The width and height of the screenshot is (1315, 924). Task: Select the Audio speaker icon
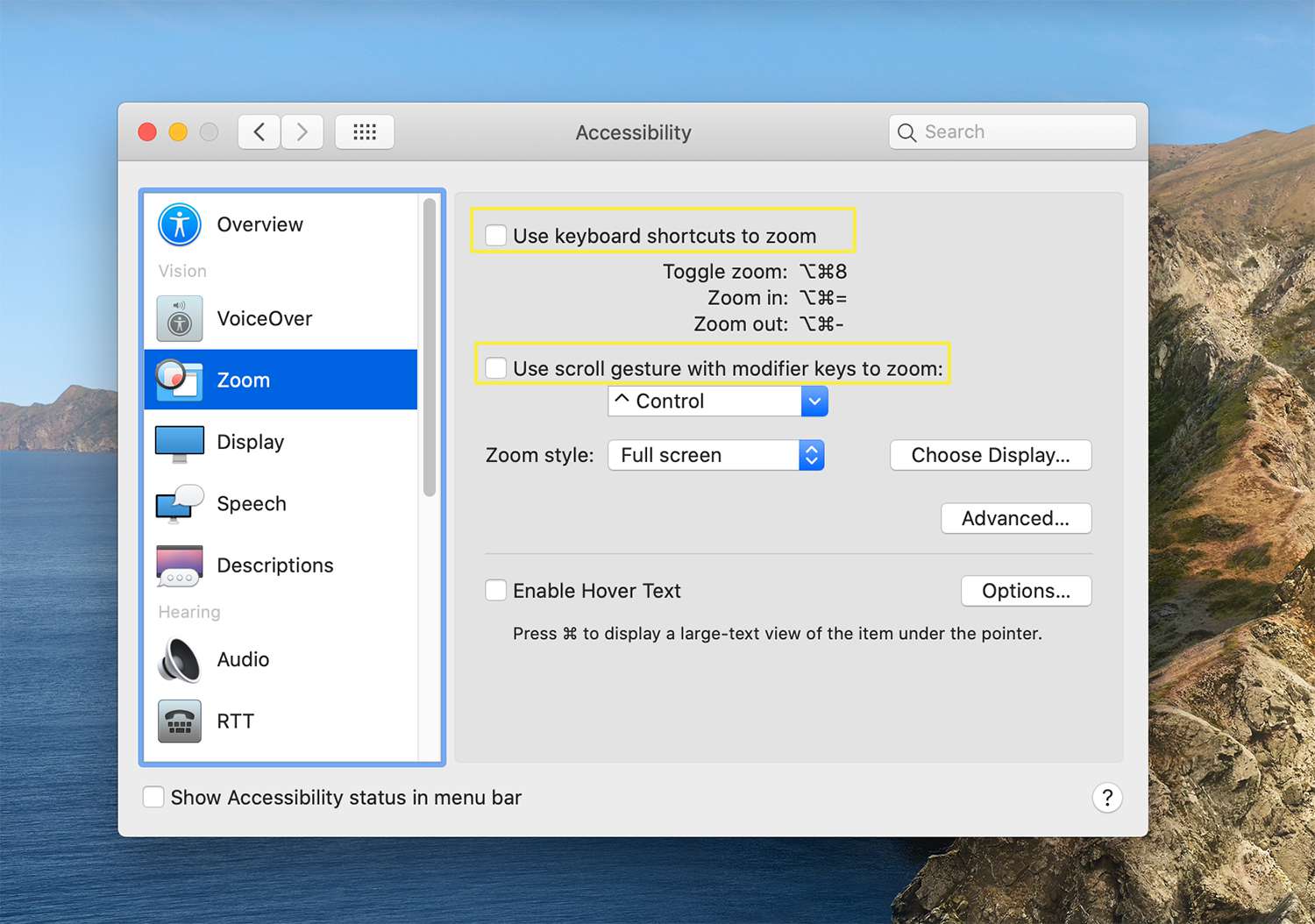pyautogui.click(x=180, y=659)
